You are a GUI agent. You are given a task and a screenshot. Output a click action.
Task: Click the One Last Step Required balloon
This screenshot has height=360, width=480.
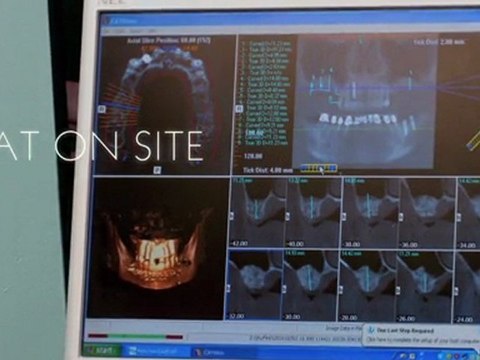point(421,335)
